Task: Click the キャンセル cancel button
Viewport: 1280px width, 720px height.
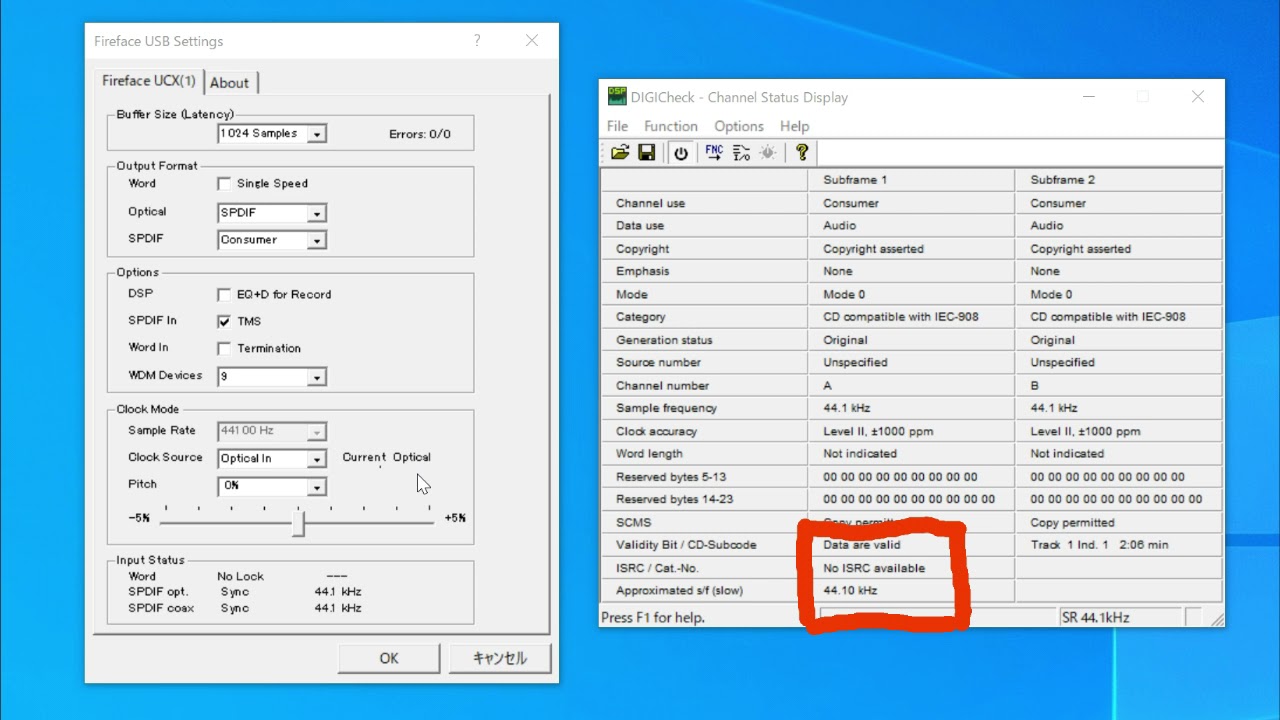Action: coord(499,658)
